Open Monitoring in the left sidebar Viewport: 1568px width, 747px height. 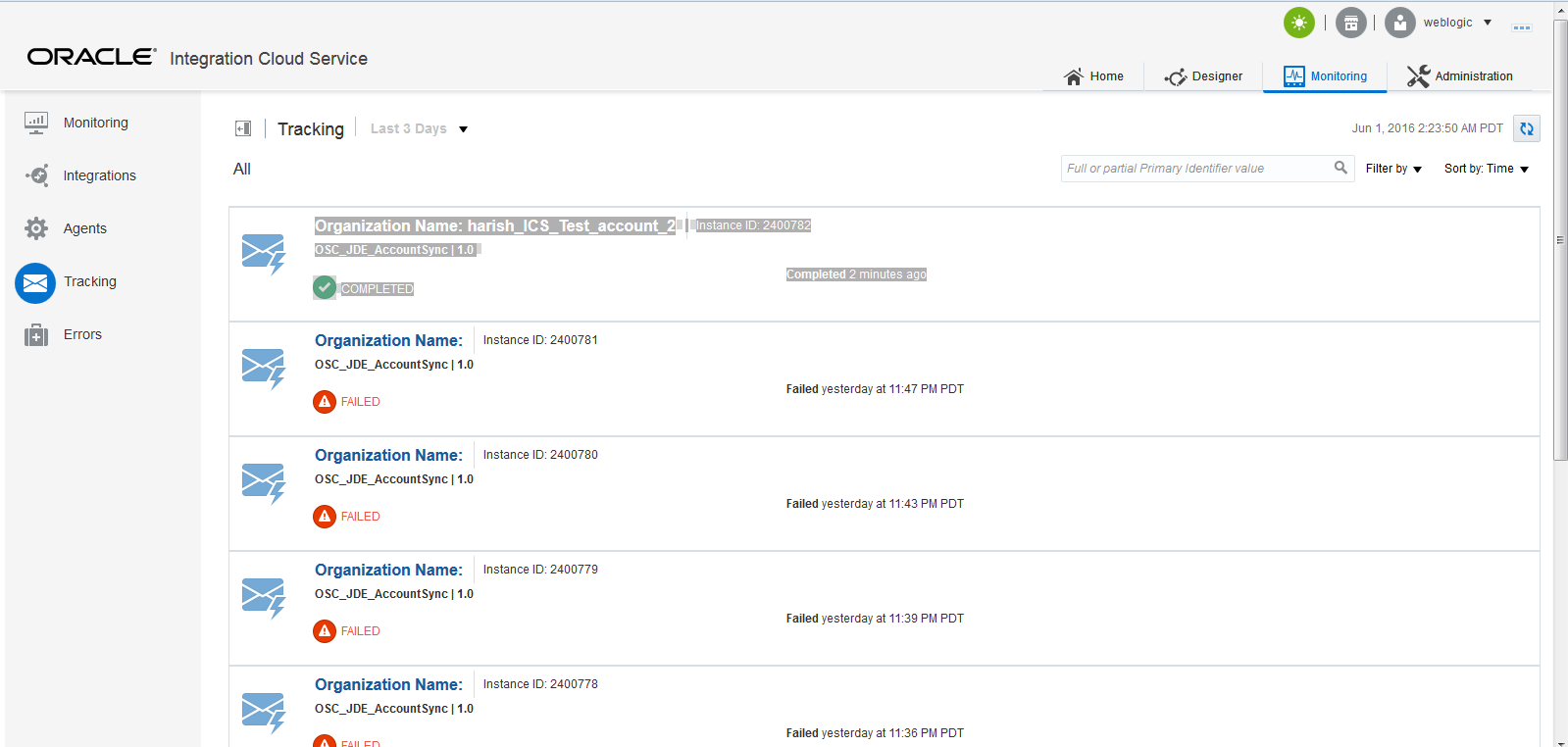(96, 123)
